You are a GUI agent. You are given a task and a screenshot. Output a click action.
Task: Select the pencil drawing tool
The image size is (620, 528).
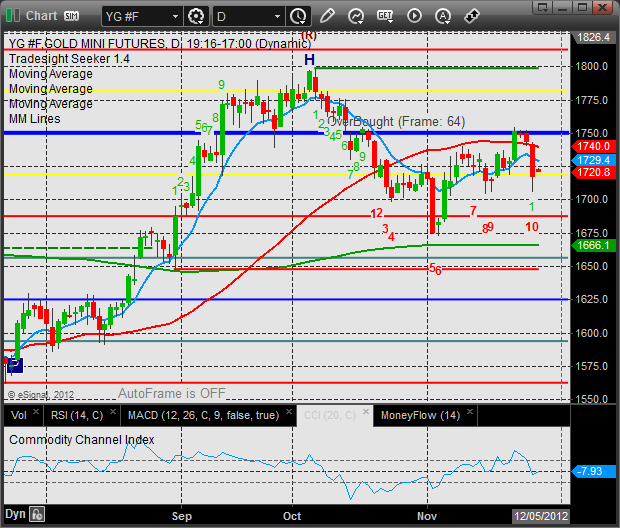pos(328,16)
